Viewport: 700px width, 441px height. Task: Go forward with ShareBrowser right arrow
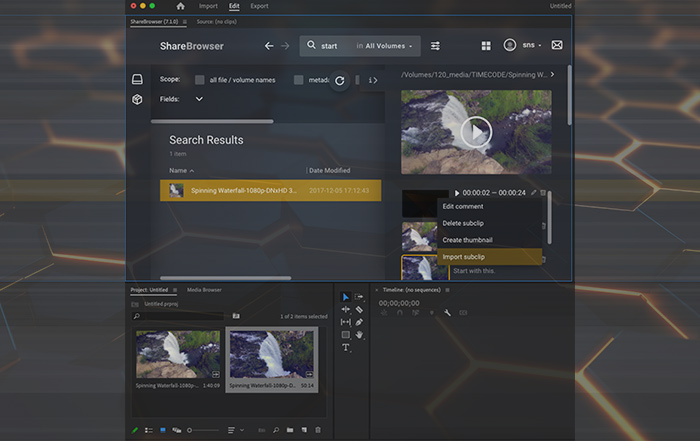click(285, 46)
